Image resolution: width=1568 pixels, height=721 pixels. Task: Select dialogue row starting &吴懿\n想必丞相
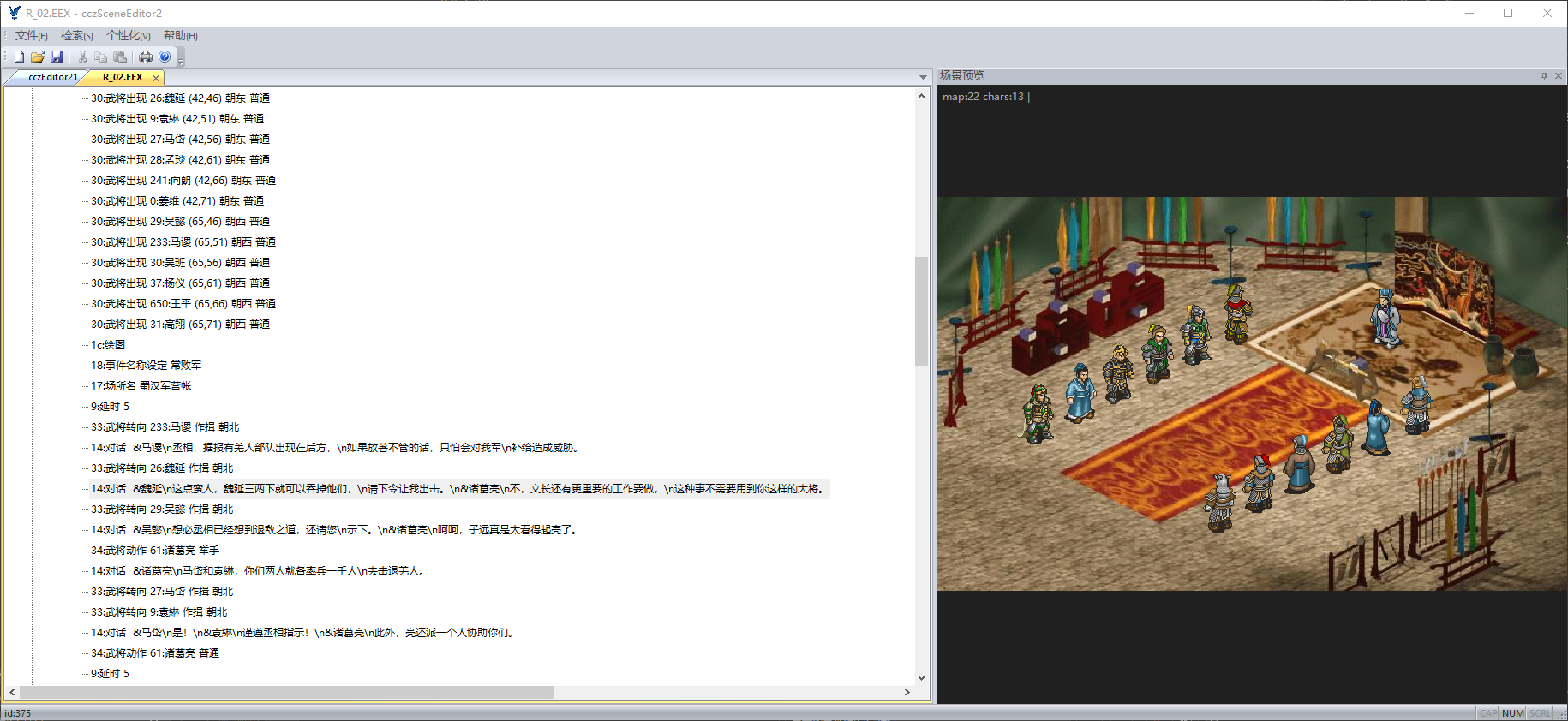click(x=335, y=530)
